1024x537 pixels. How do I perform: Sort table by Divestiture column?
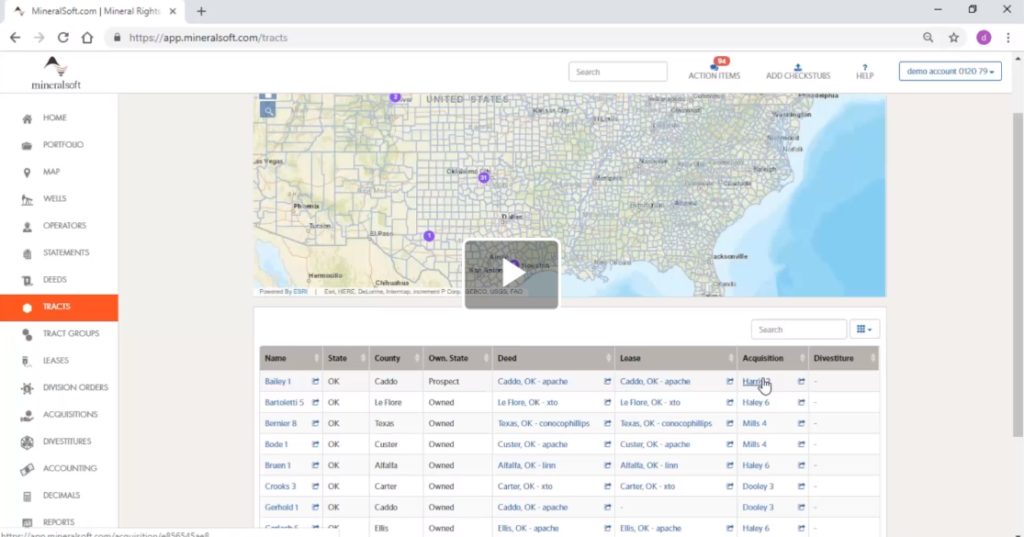point(844,358)
